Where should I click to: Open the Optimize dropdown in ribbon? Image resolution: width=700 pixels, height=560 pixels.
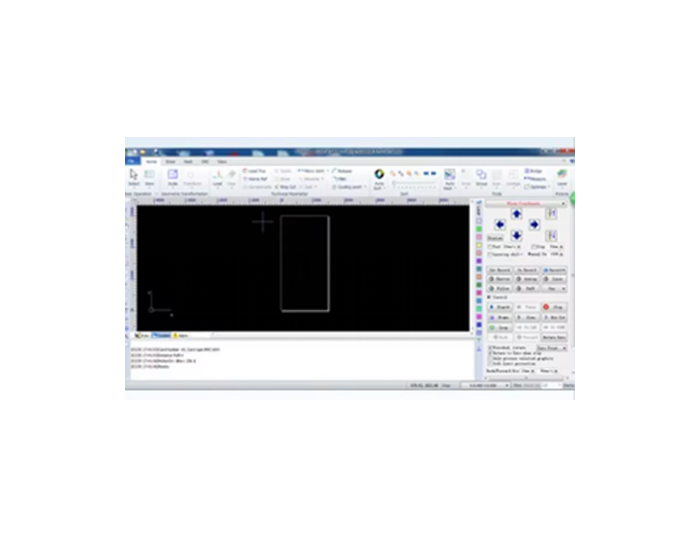[x=537, y=186]
